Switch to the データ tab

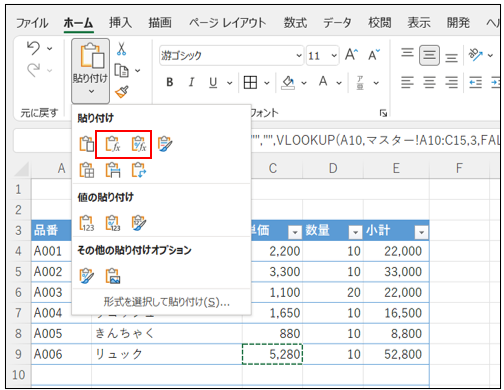337,23
